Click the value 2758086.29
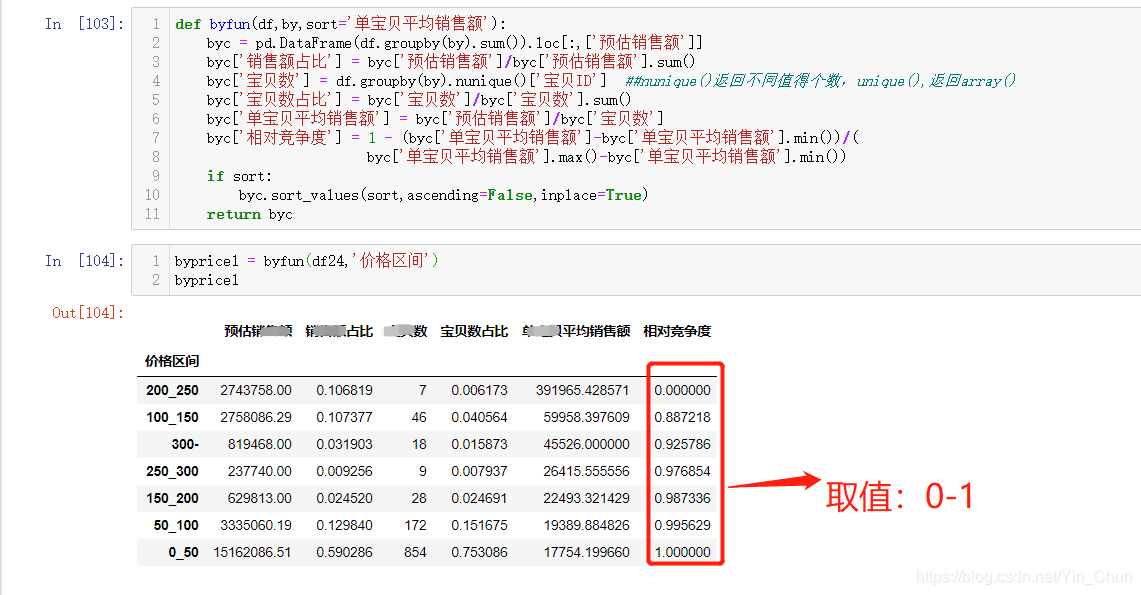 (256, 417)
